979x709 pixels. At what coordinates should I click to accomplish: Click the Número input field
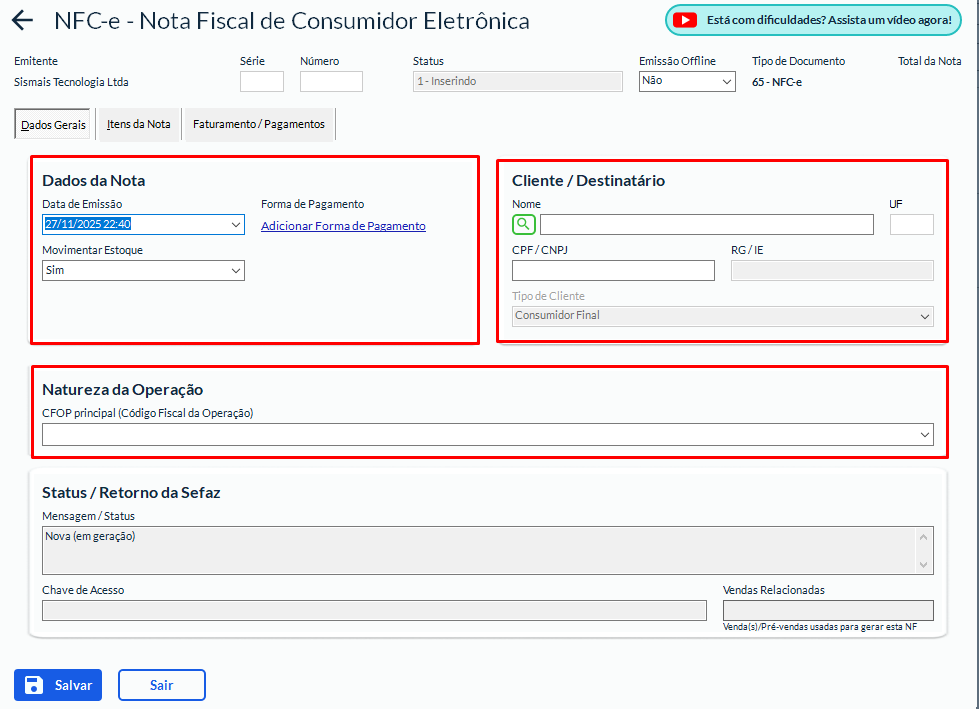331,82
